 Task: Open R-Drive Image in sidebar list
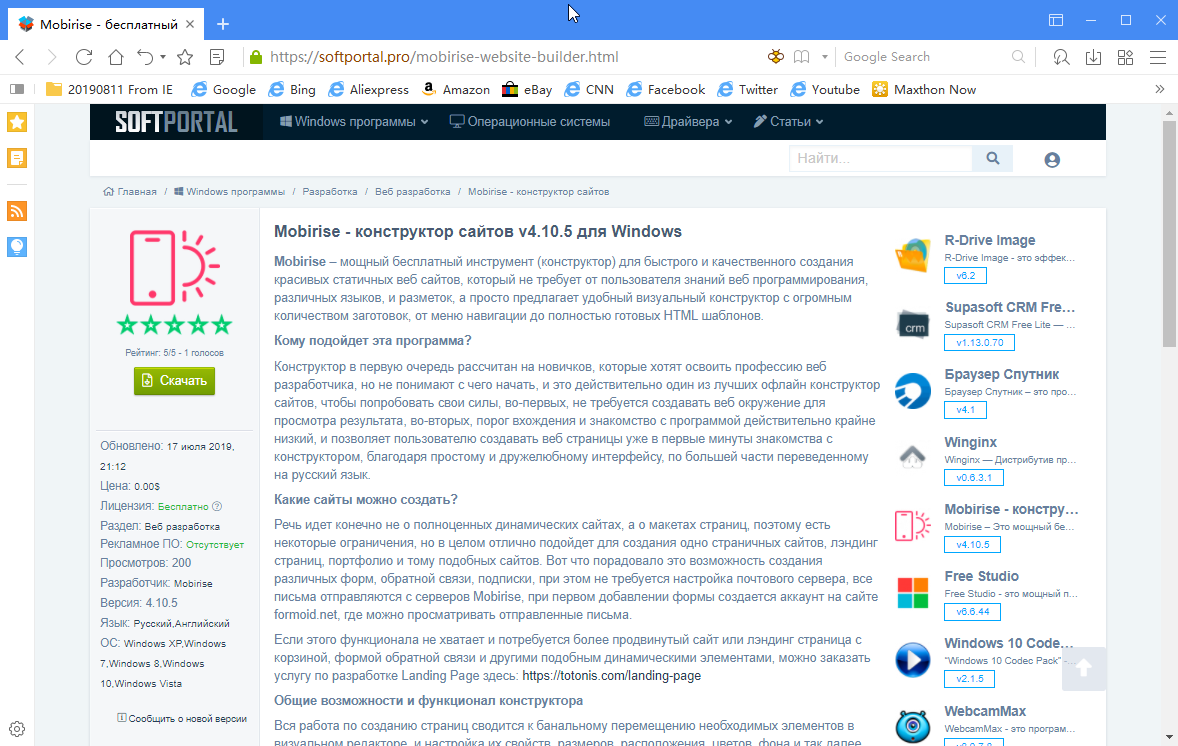coord(989,240)
